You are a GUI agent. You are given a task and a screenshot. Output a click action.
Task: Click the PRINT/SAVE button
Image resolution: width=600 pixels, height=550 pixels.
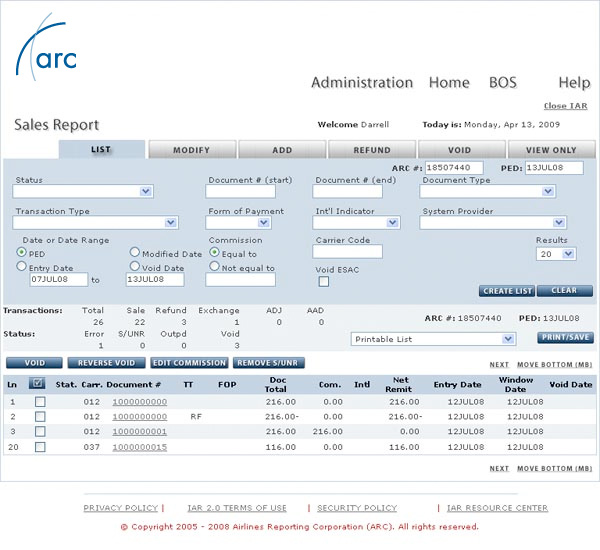click(x=566, y=337)
